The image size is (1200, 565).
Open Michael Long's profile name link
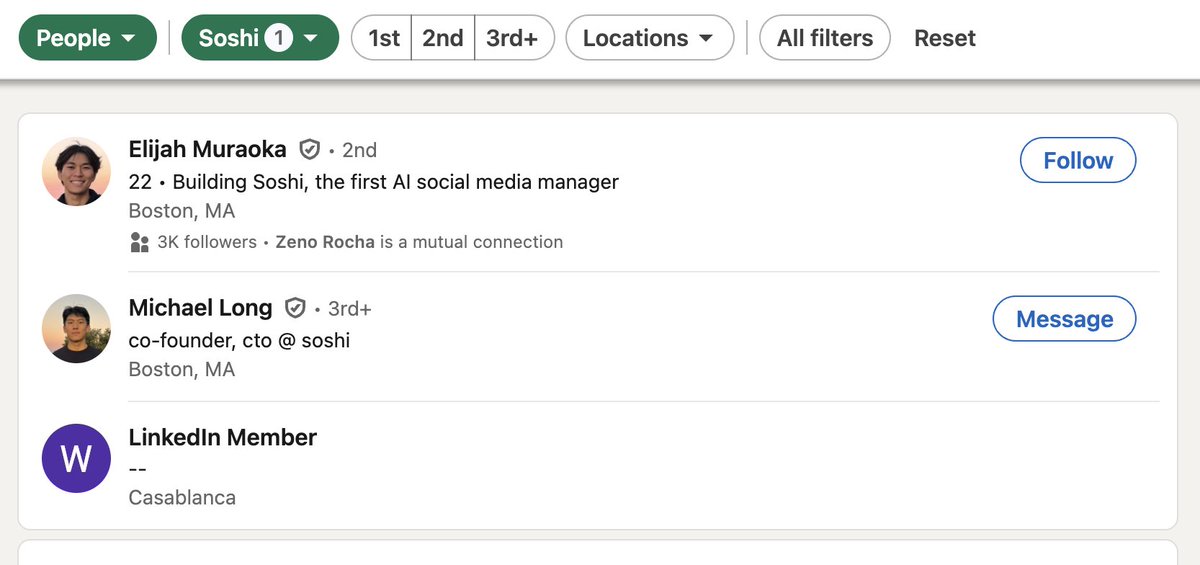point(200,308)
